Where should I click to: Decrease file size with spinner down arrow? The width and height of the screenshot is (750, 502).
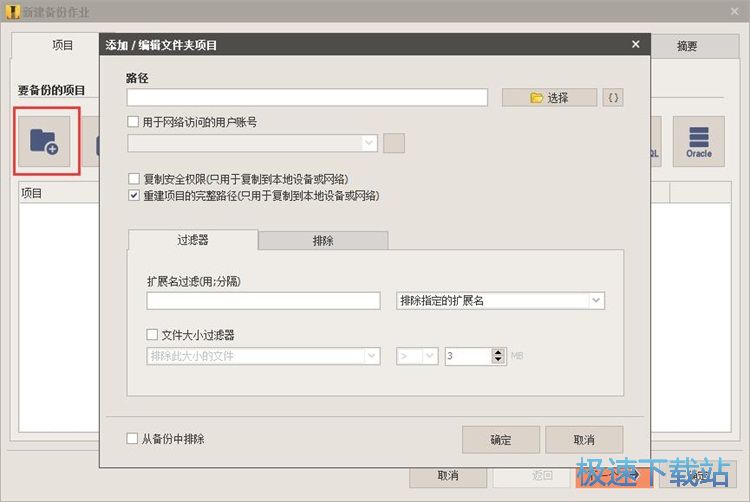pos(498,360)
